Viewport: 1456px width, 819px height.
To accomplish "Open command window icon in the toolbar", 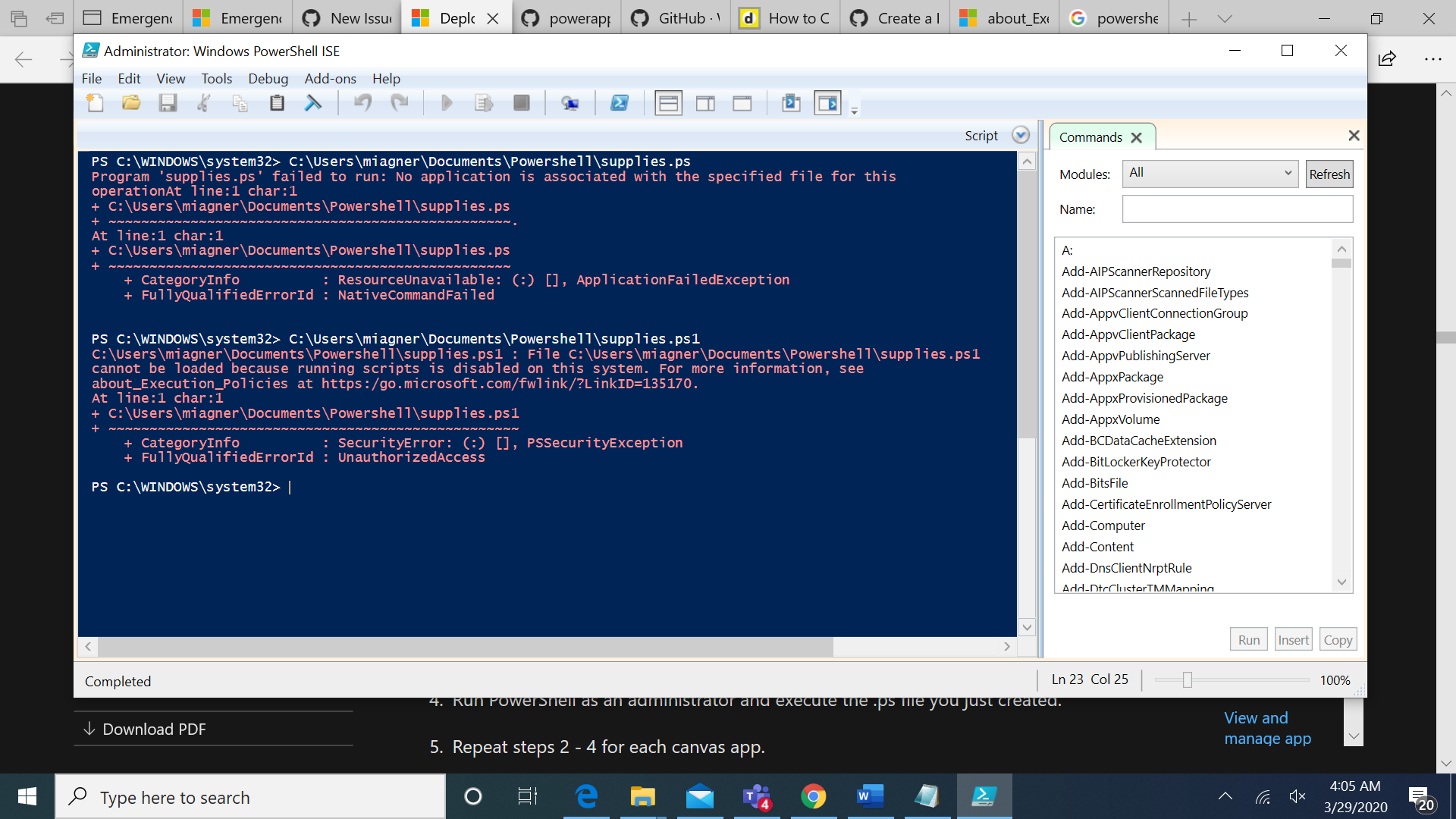I will pos(791,103).
